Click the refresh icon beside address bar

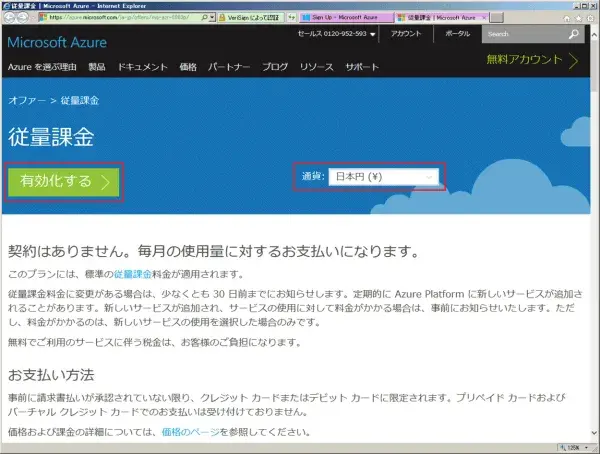tap(292, 17)
